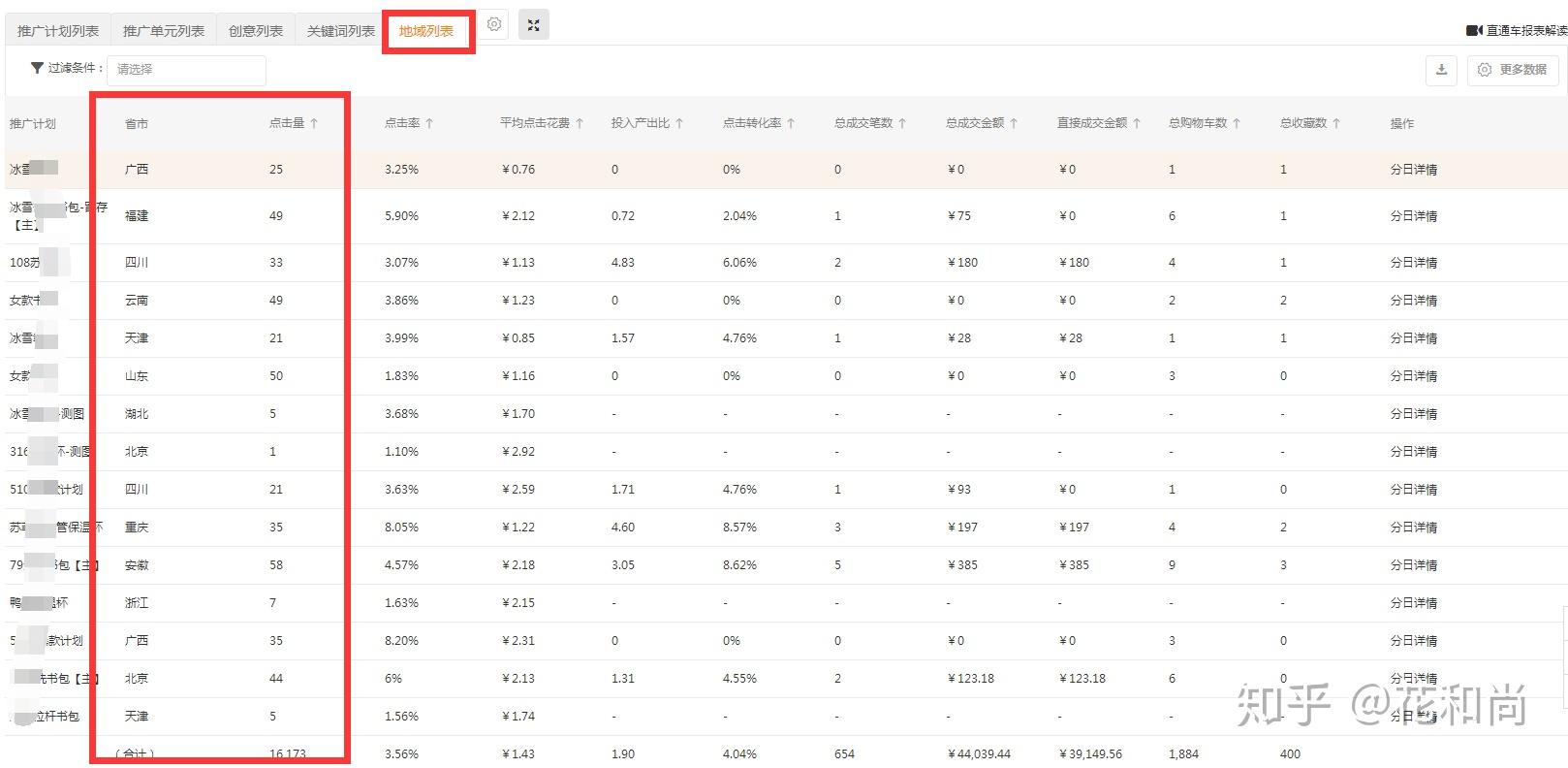The width and height of the screenshot is (1568, 768).
Task: Open 分日详情 for 广西 row with 8.20% rate
Action: 1414,641
